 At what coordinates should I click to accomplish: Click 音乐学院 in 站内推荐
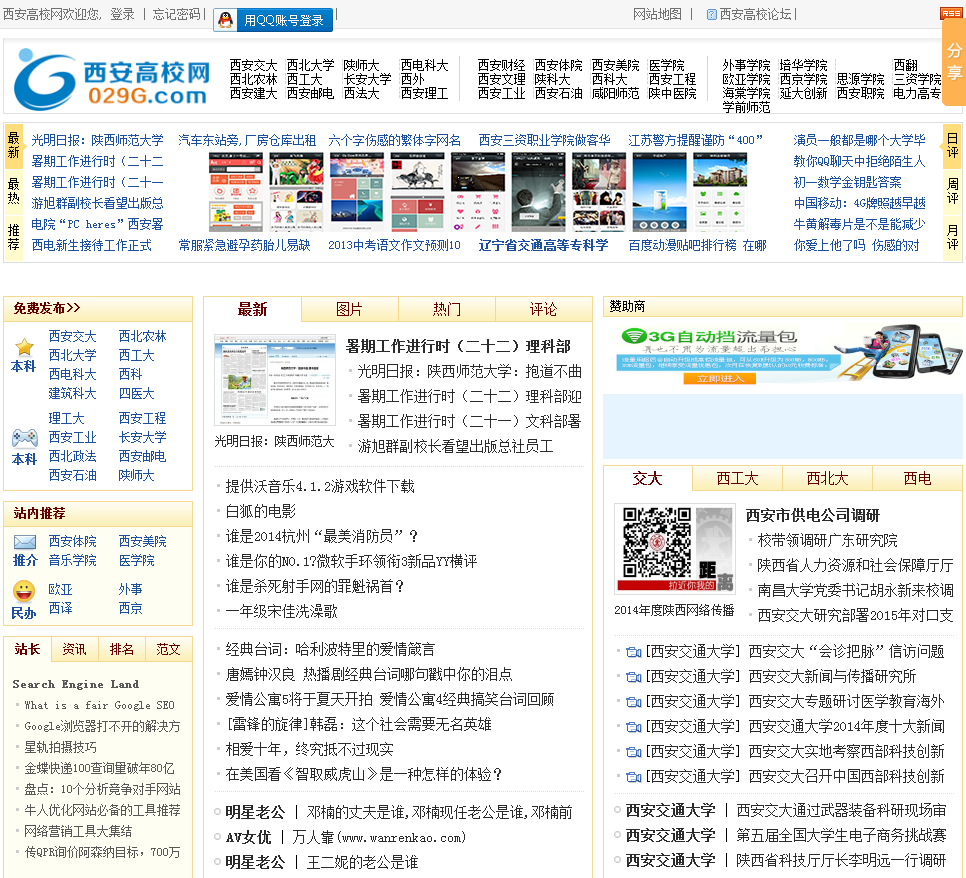tap(73, 560)
